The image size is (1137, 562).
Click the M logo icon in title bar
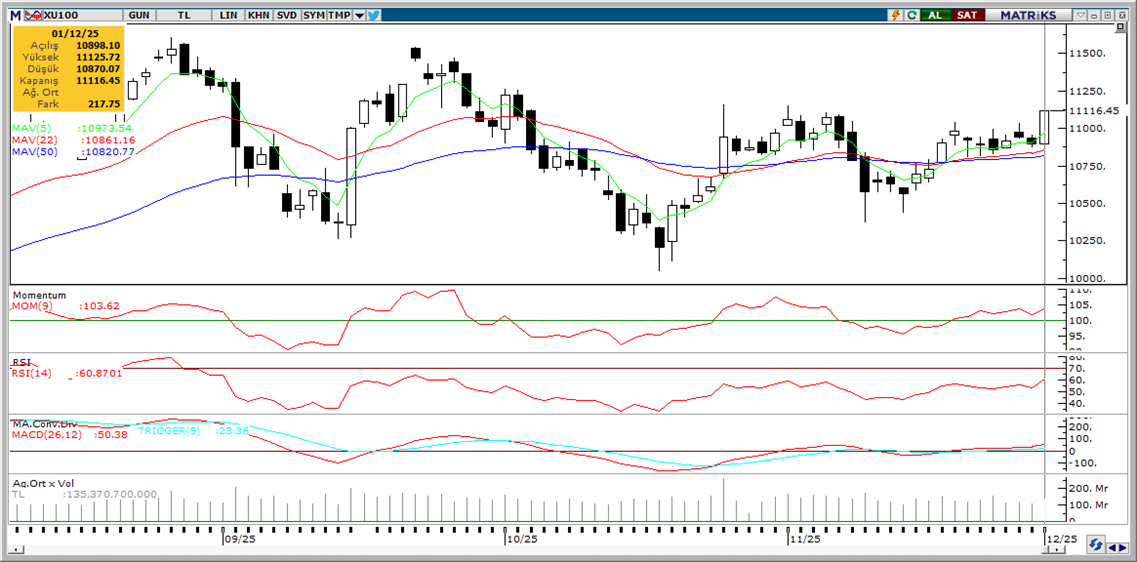pyautogui.click(x=14, y=15)
